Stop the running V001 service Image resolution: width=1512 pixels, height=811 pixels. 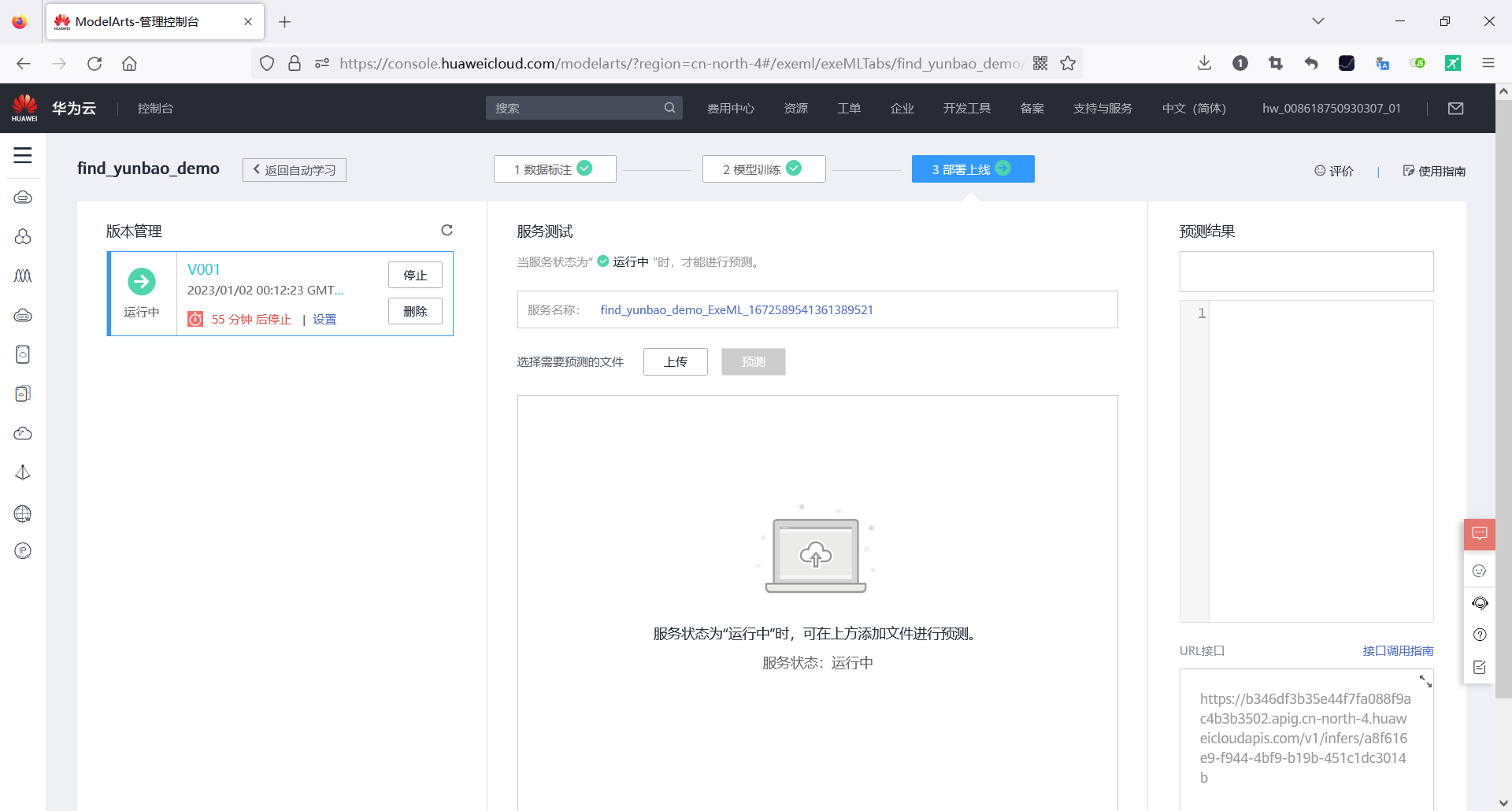(415, 275)
